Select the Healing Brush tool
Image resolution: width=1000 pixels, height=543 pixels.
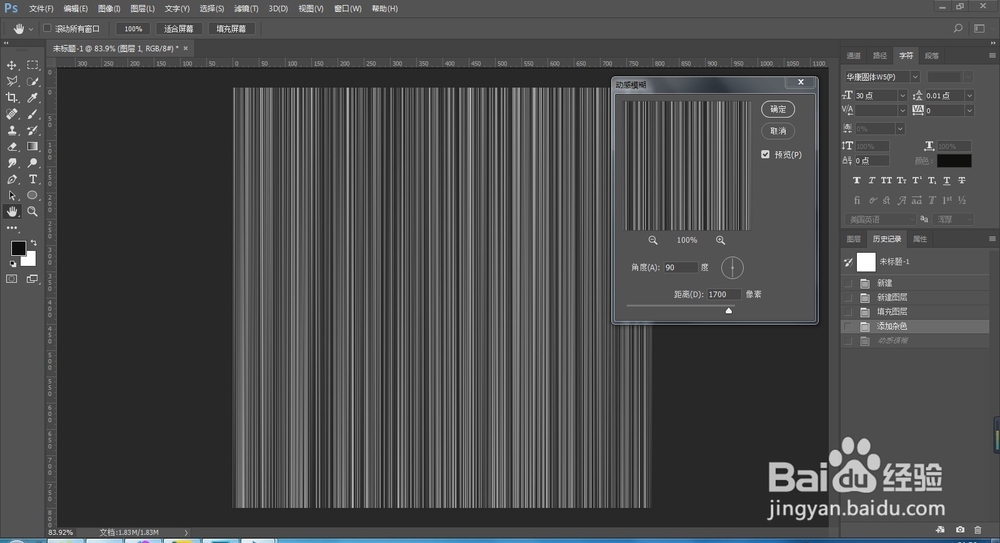click(x=11, y=114)
